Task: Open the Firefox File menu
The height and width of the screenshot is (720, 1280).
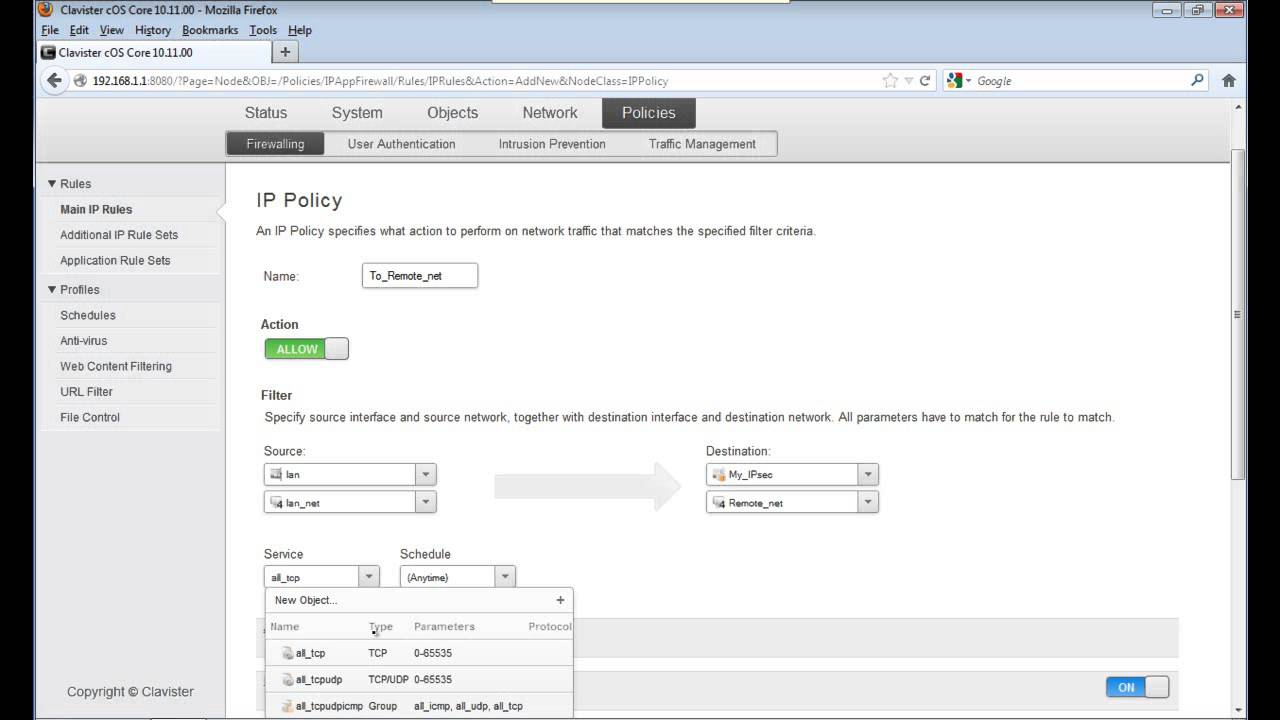Action: 50,30
